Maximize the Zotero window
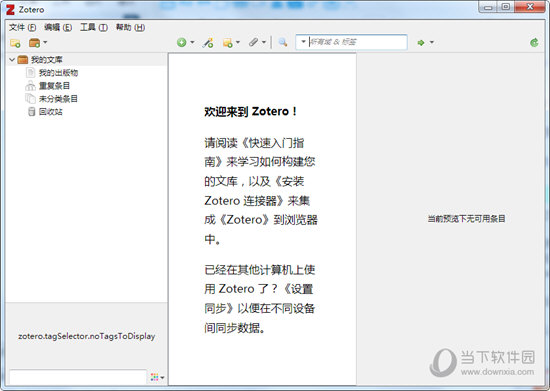Viewport: 550px width, 391px height. pyautogui.click(x=506, y=7)
